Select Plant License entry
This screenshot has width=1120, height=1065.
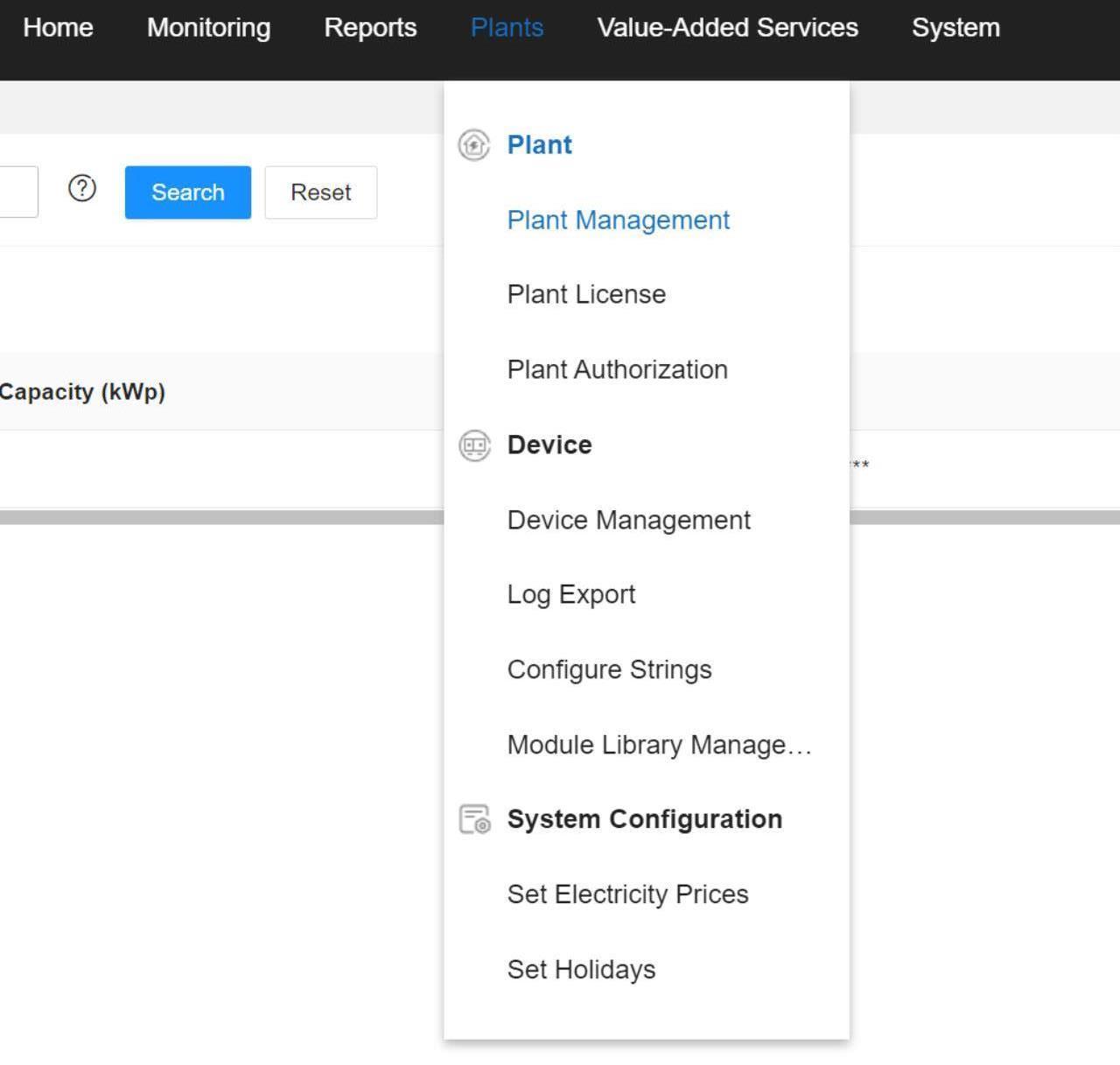pos(586,295)
